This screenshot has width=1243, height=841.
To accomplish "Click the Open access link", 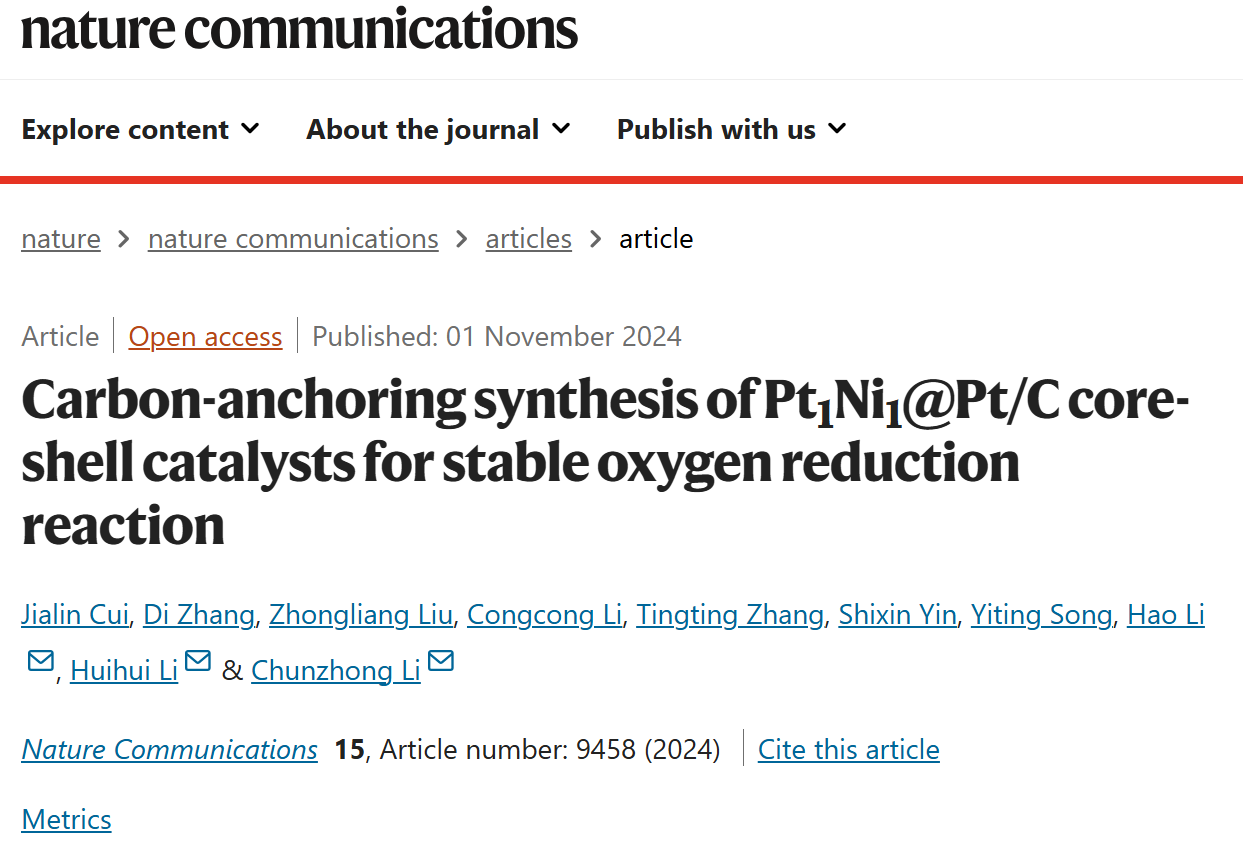I will click(206, 336).
